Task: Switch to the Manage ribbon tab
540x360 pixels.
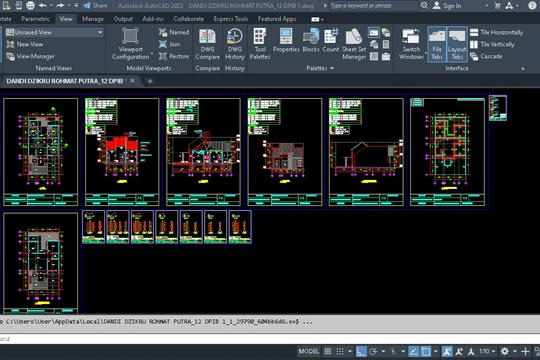Action: tap(93, 19)
